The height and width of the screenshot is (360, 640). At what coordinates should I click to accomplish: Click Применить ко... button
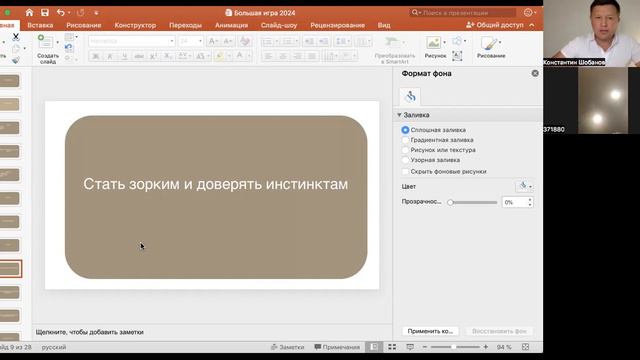pos(430,331)
